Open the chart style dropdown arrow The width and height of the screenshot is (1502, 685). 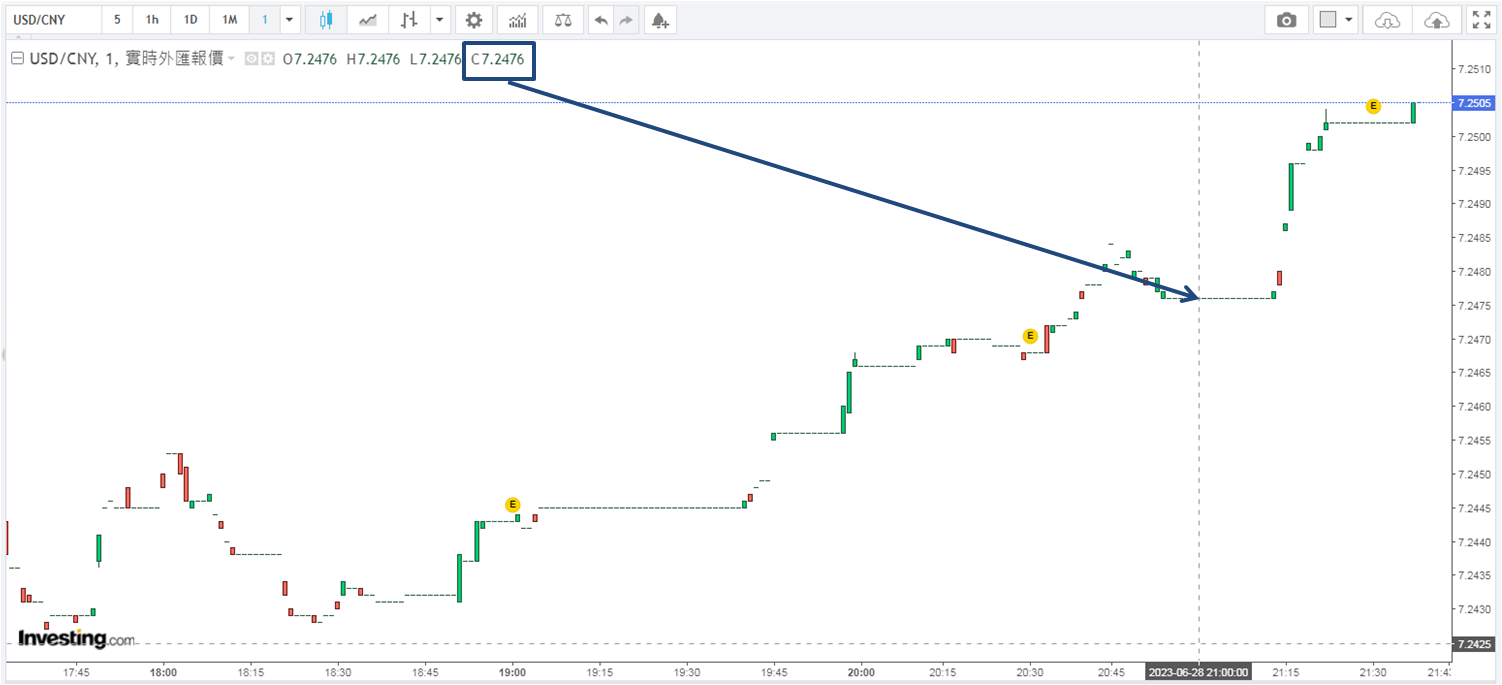pyautogui.click(x=439, y=20)
